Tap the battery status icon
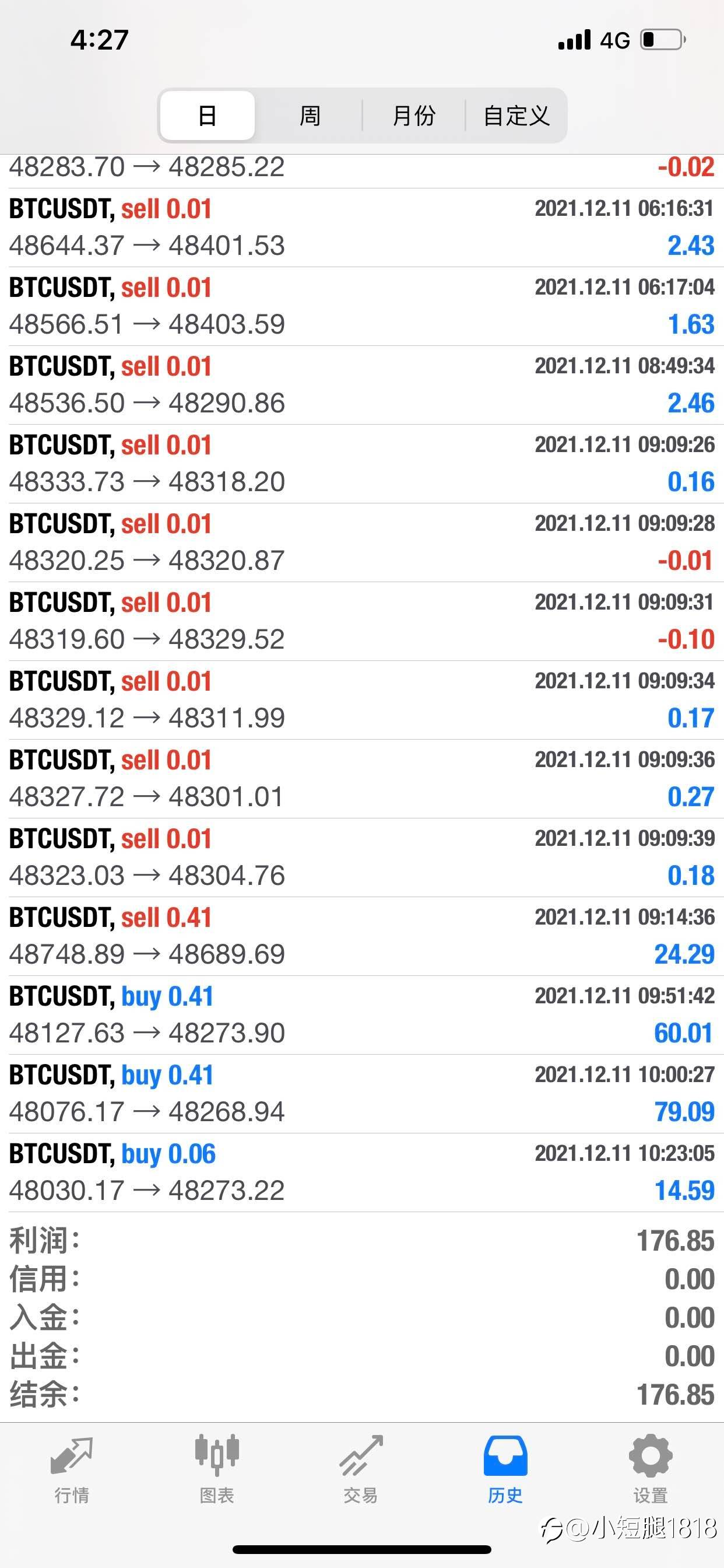 [663, 40]
